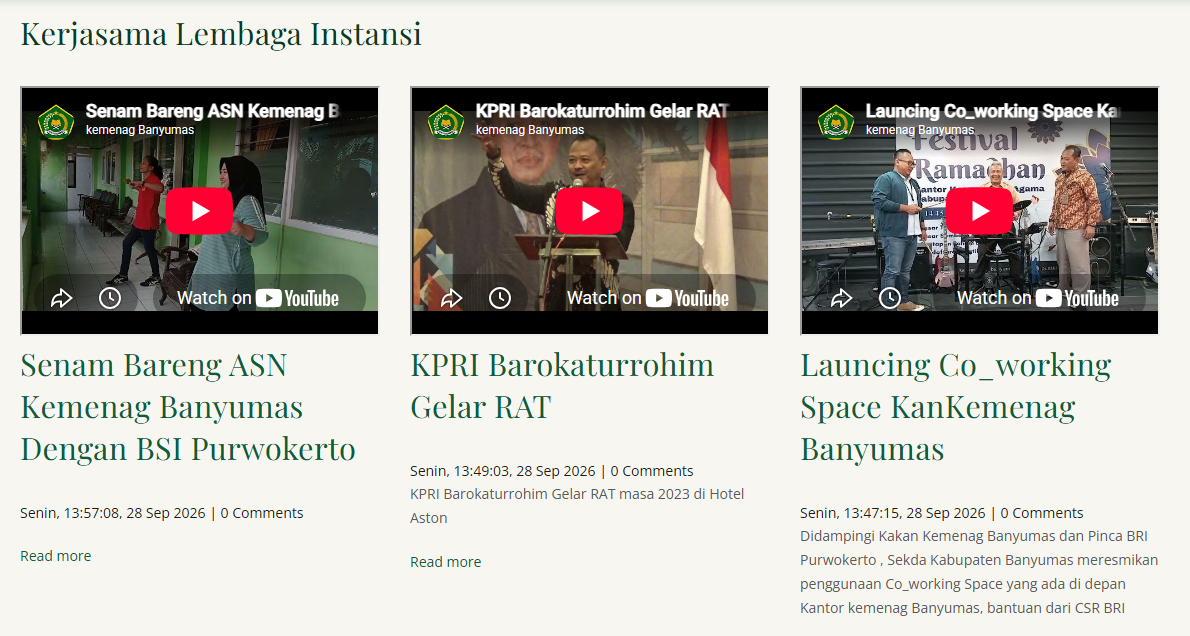Open kemenag Banyumas channel on Co_working video
Screen dimensions: 1190x636
920,130
